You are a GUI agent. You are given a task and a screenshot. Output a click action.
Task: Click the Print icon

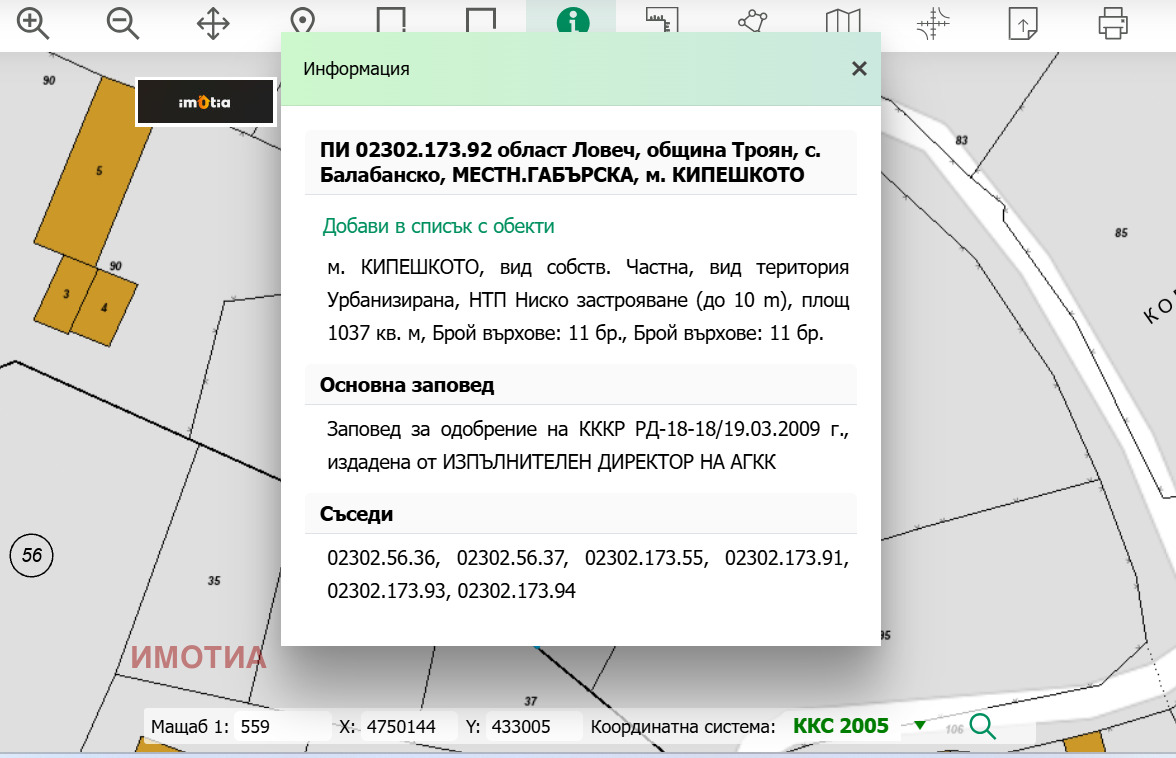point(1111,22)
